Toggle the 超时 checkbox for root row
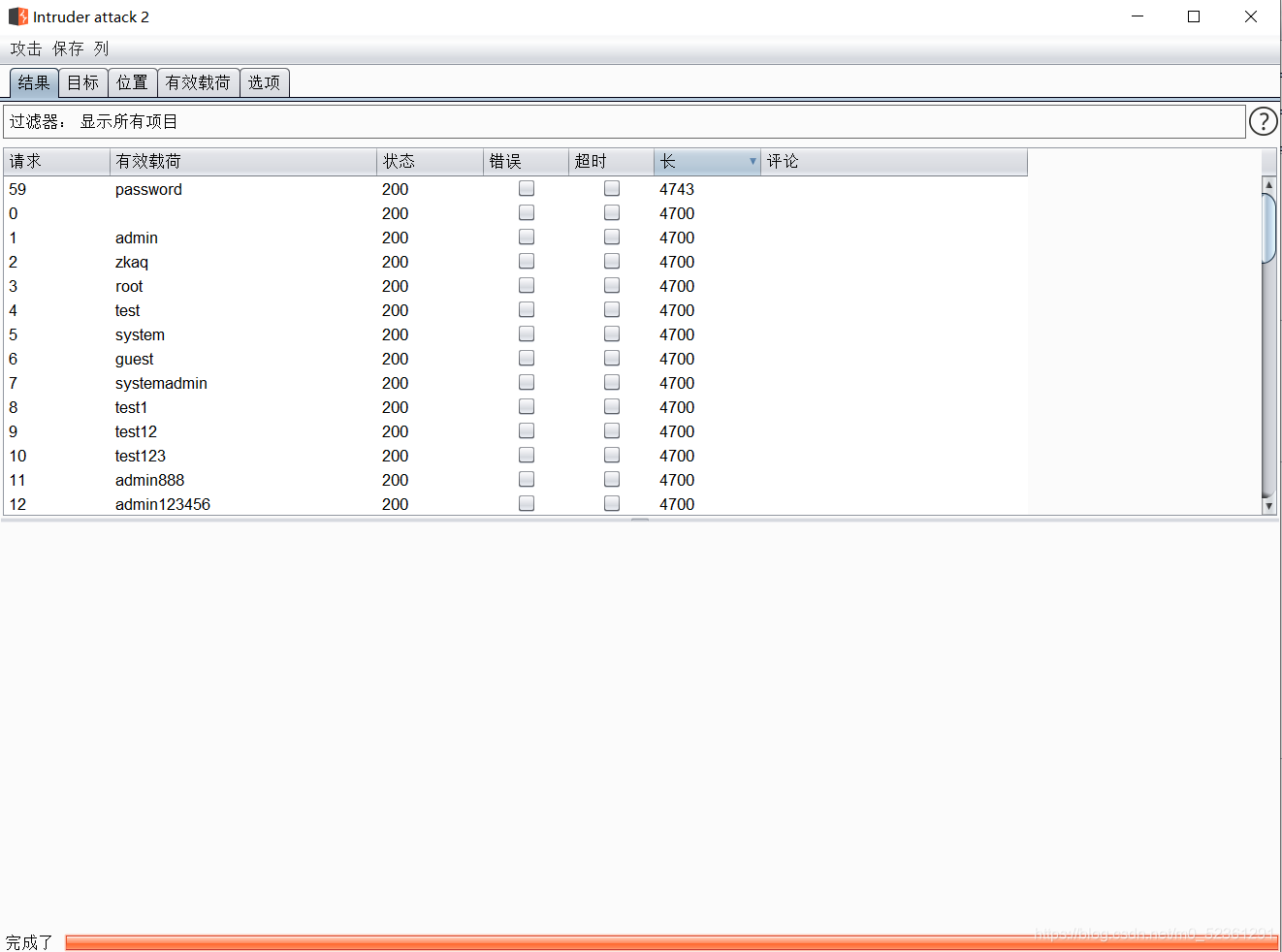This screenshot has height=952, width=1282. pyautogui.click(x=612, y=285)
